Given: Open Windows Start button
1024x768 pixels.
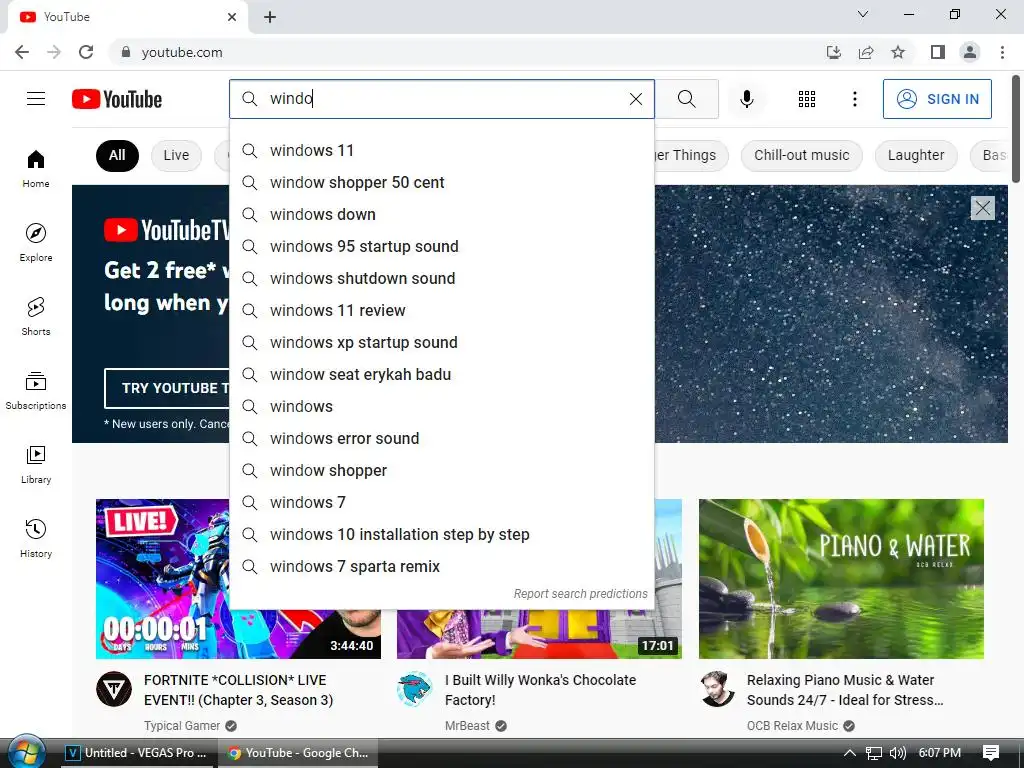Looking at the screenshot, I should tap(26, 752).
